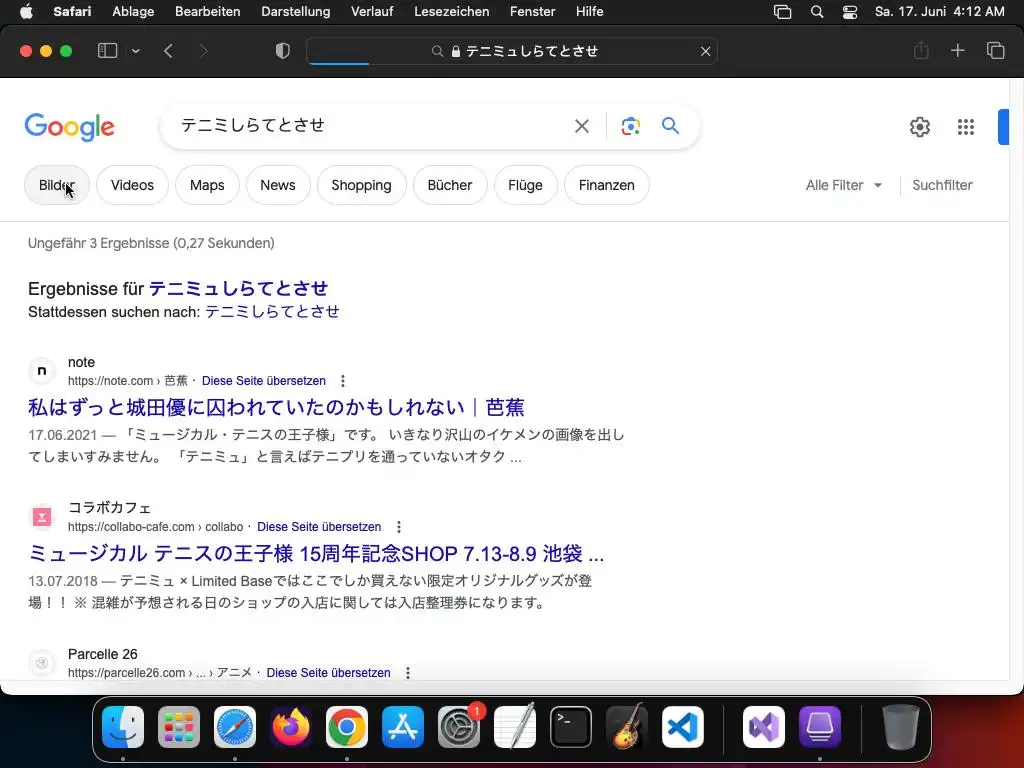Search by image with Google Lens icon
Viewport: 1024px width, 768px height.
click(x=630, y=126)
